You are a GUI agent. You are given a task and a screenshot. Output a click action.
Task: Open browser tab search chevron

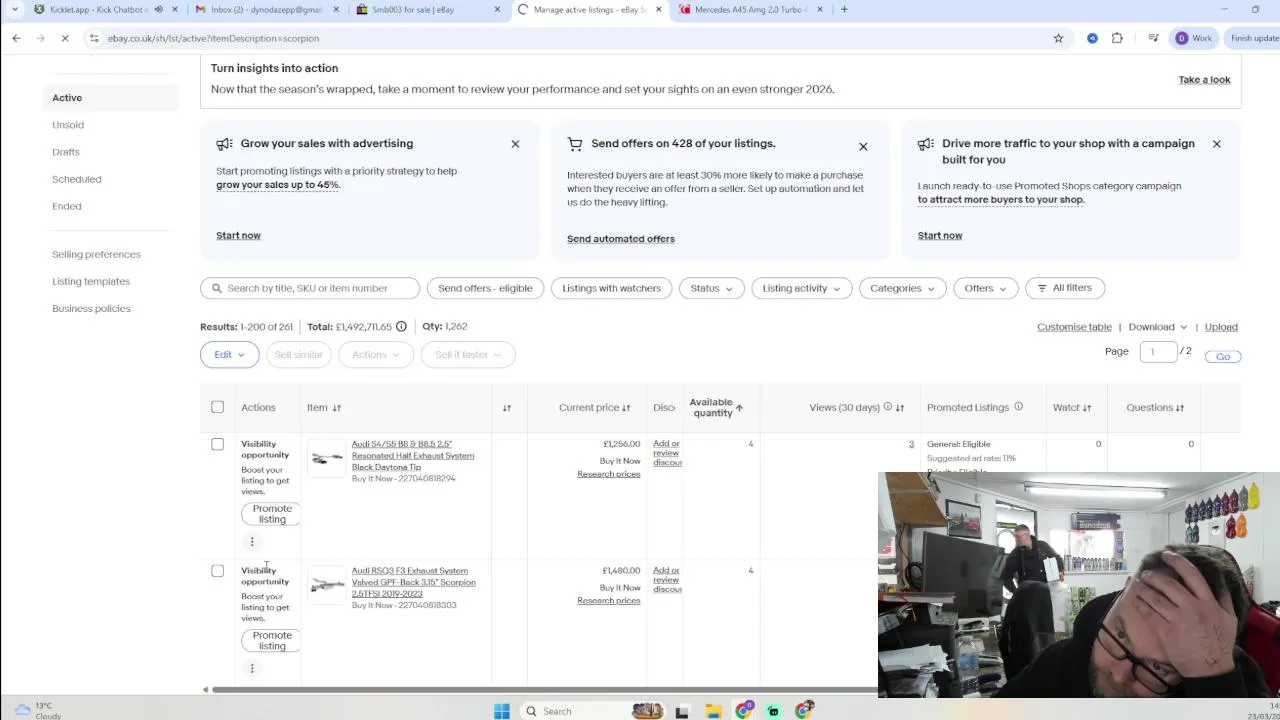[x=16, y=10]
